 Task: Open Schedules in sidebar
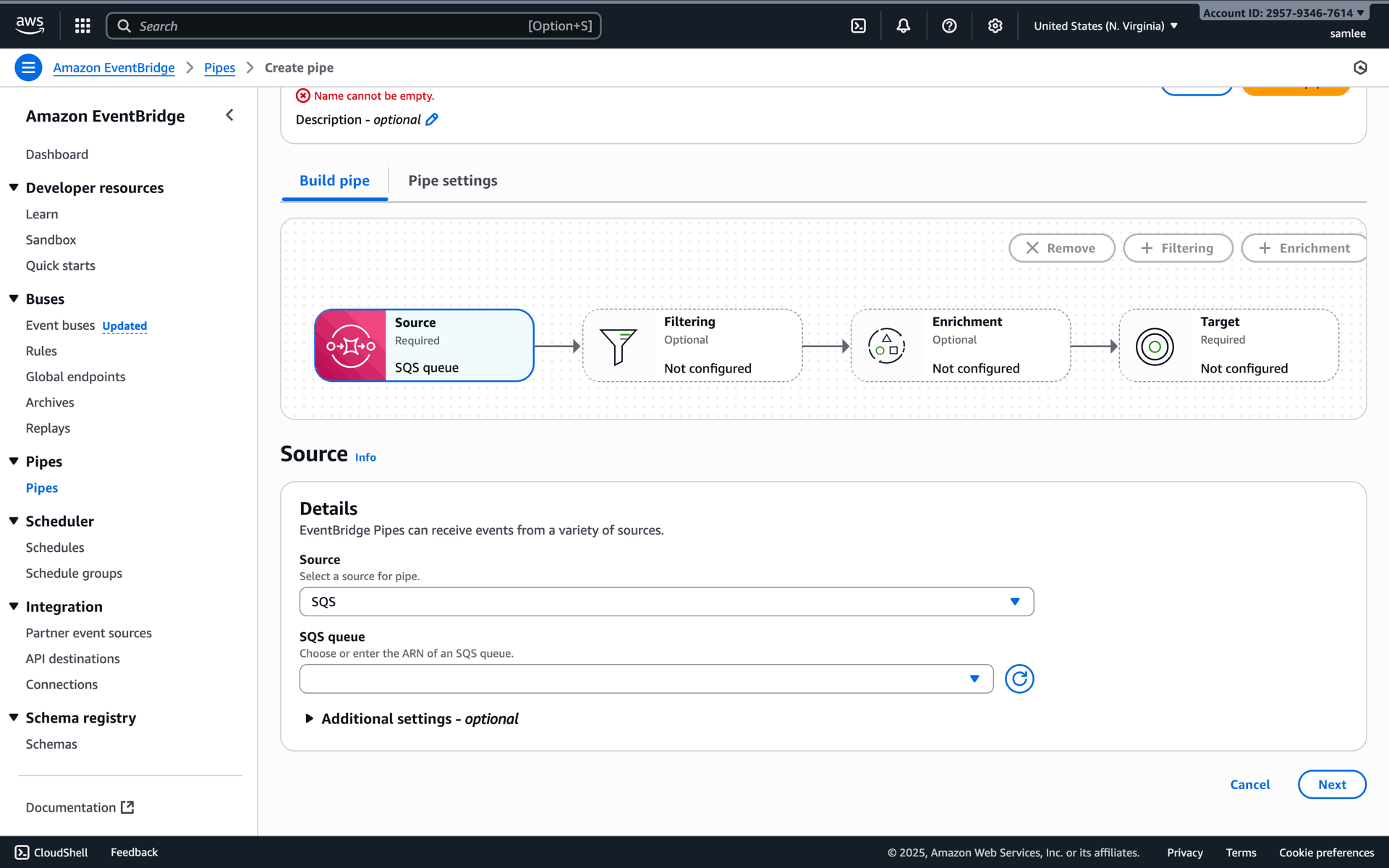(x=55, y=548)
